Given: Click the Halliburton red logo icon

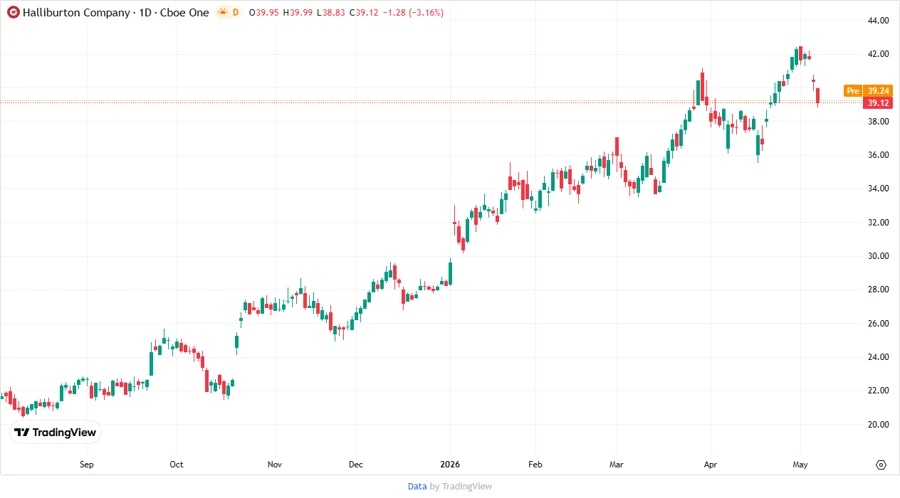Looking at the screenshot, I should 13,12.
